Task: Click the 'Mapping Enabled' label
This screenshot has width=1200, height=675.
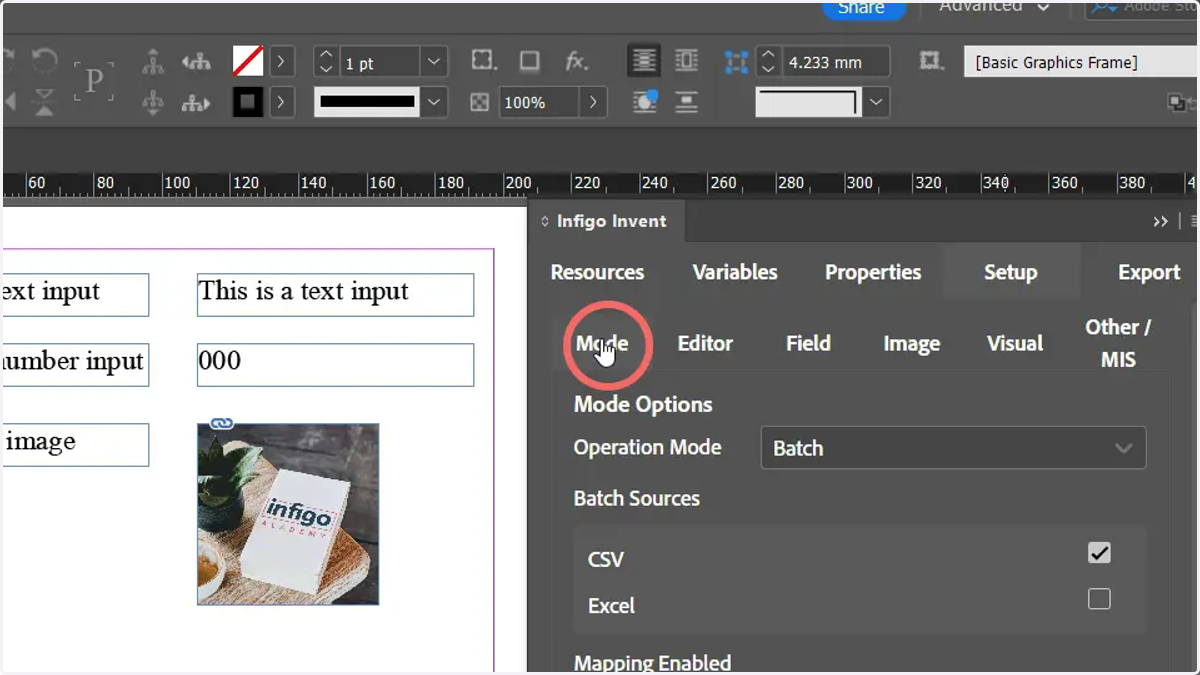Action: pos(652,663)
